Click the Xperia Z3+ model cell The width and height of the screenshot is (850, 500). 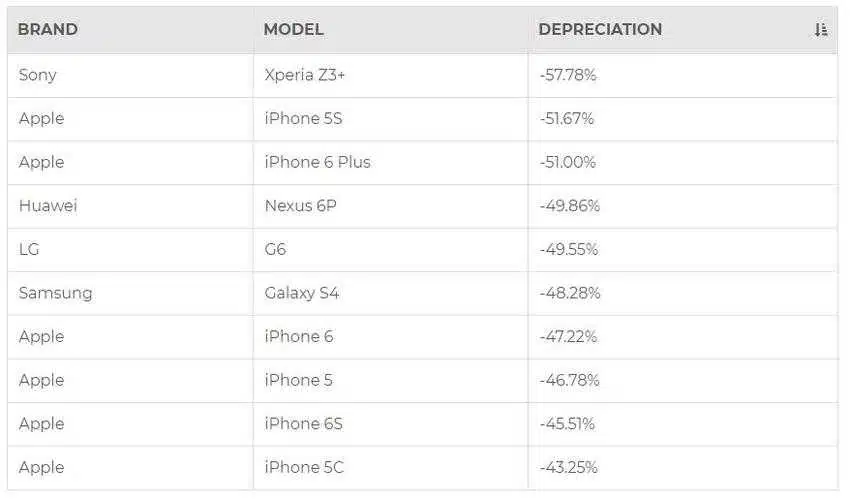pos(390,75)
